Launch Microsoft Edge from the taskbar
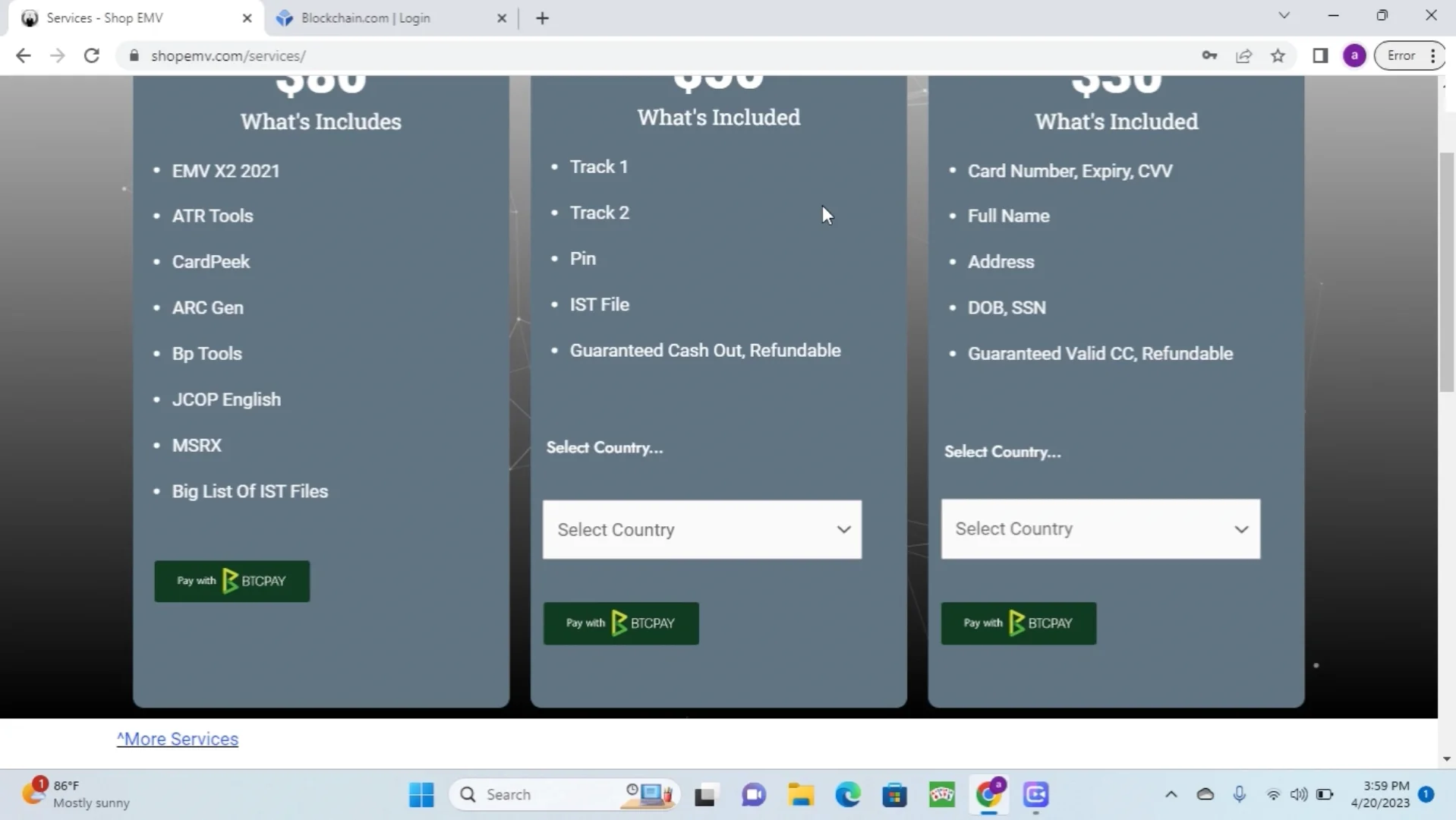Viewport: 1456px width, 820px height. pyautogui.click(x=847, y=794)
